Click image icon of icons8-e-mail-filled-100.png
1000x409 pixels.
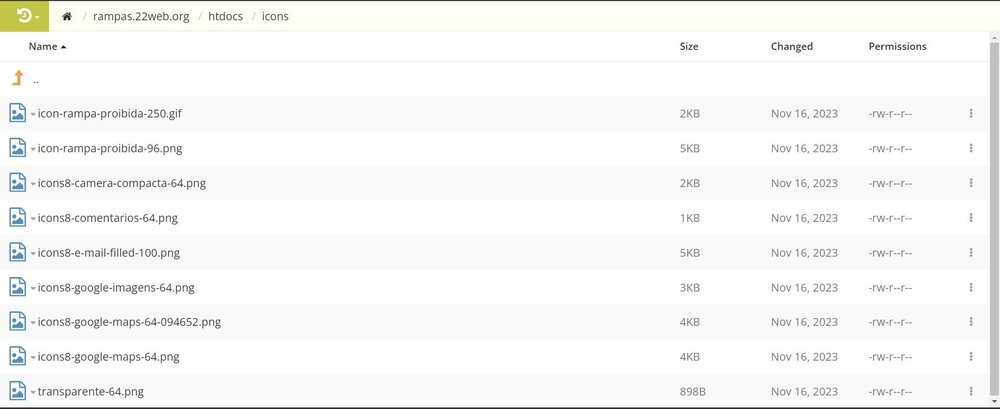tap(18, 252)
